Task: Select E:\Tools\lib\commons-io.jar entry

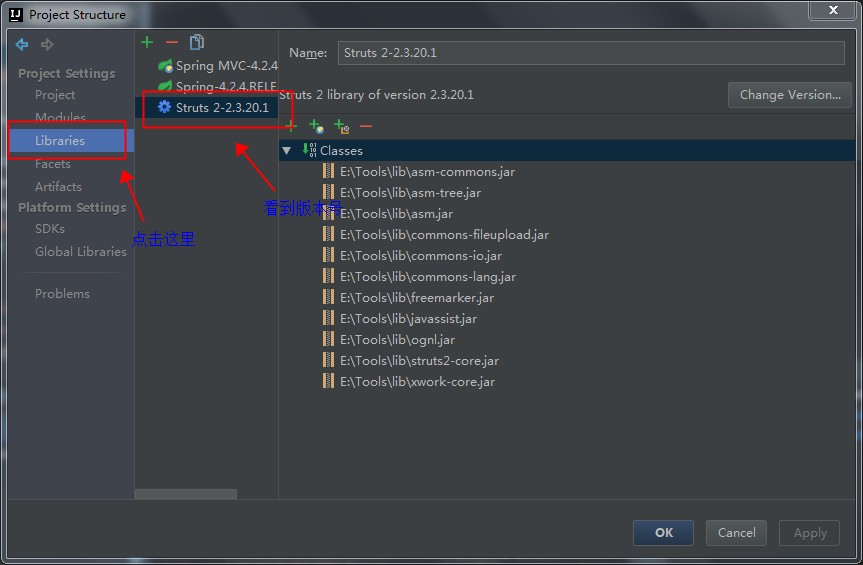Action: click(x=421, y=255)
